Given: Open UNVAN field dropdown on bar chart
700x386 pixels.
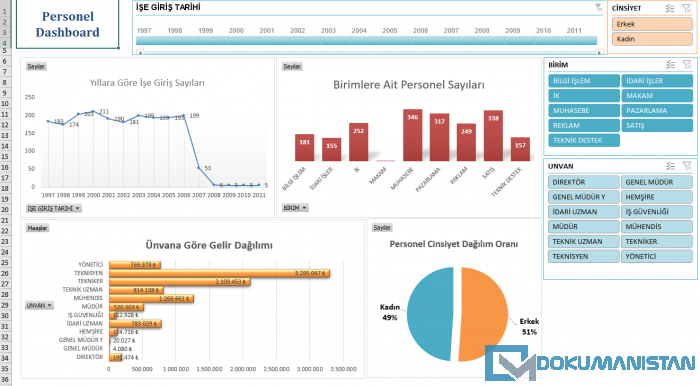Looking at the screenshot, I should pos(39,306).
